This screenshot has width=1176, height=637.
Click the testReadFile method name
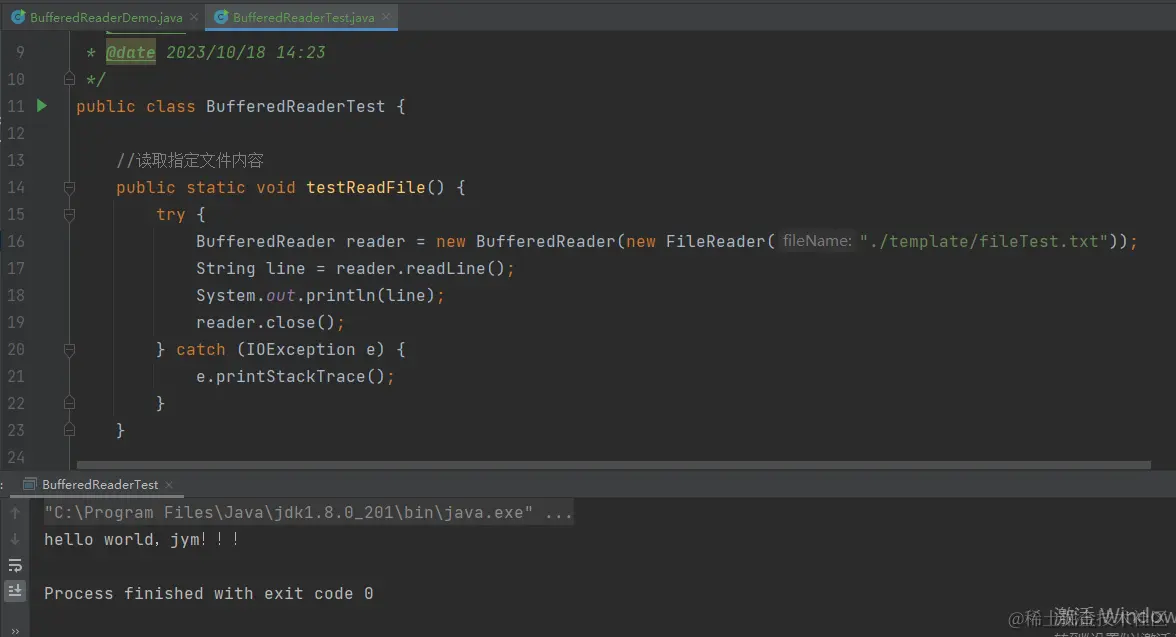[x=366, y=188]
